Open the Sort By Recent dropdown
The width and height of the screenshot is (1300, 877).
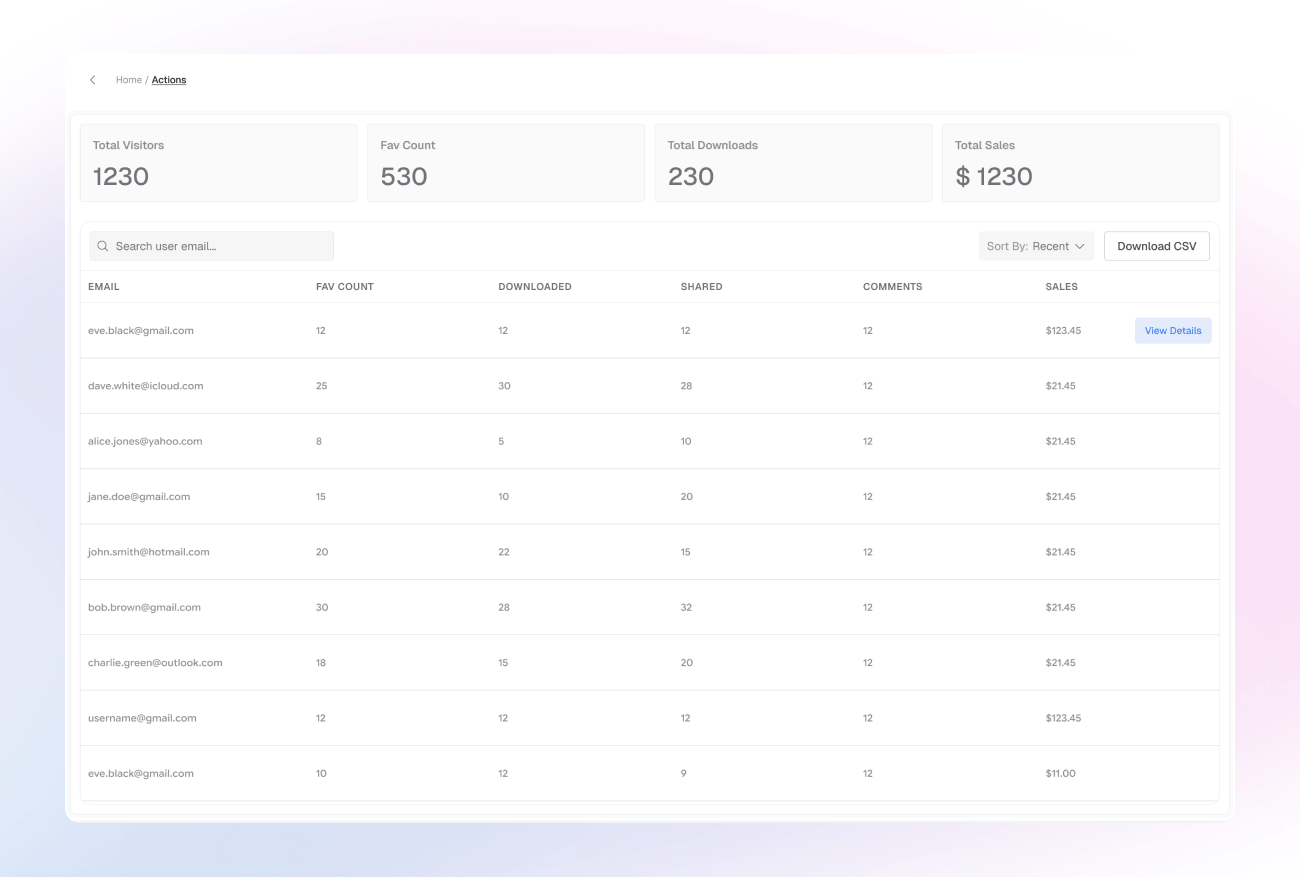[x=1035, y=246]
